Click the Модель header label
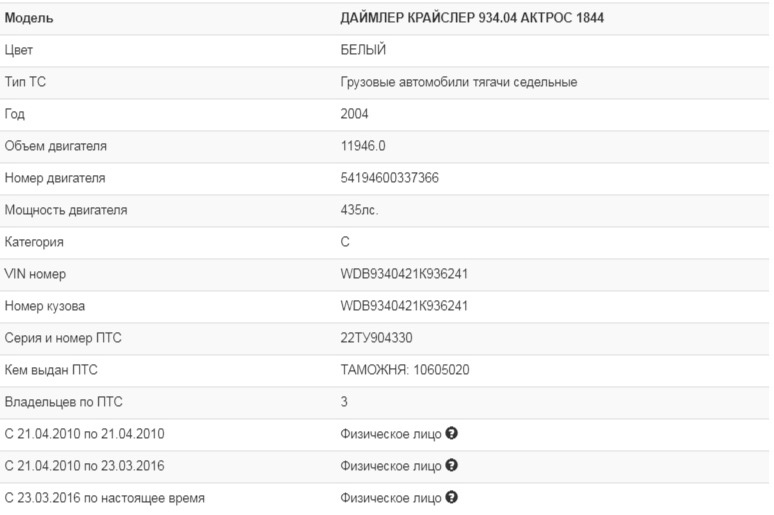This screenshot has height=515, width=774. pos(29,18)
